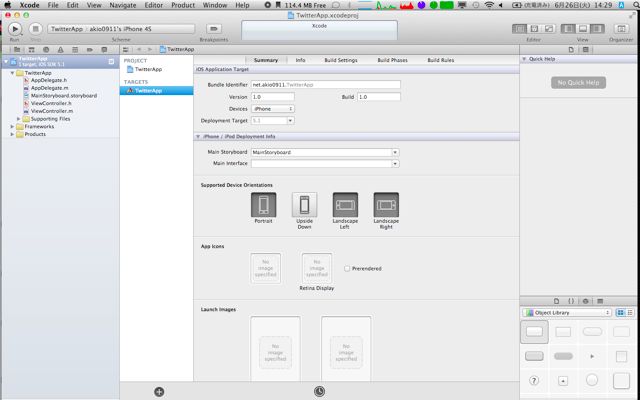This screenshot has width=640, height=400.
Task: Switch to the Build Settings tab
Action: coord(341,60)
